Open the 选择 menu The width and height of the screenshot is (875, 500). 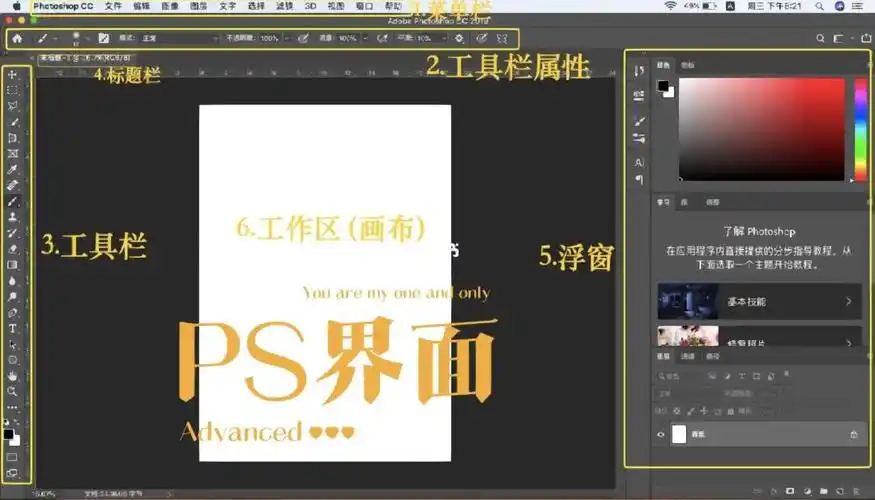pos(256,6)
